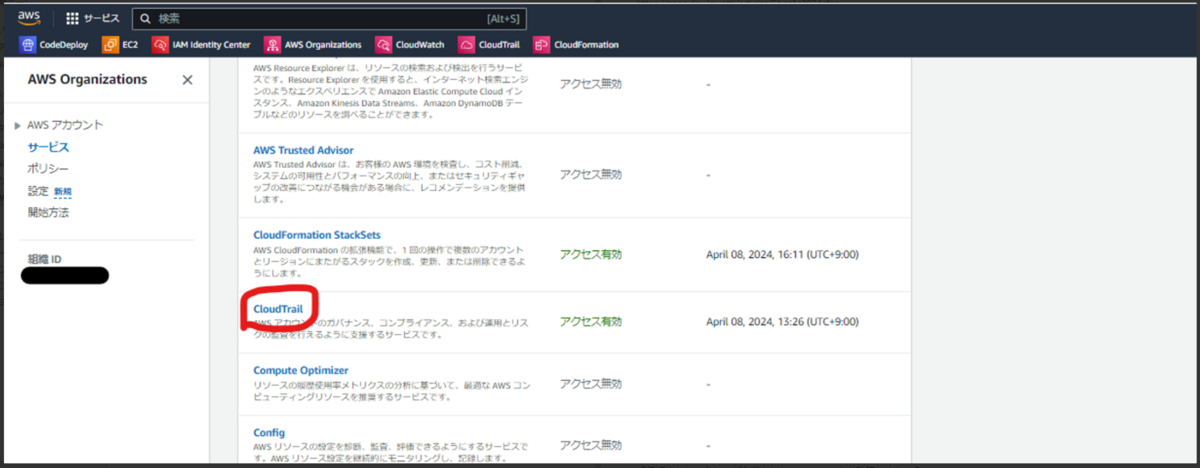The width and height of the screenshot is (1200, 468).
Task: Click サービス label in top navigation
Action: (x=101, y=19)
